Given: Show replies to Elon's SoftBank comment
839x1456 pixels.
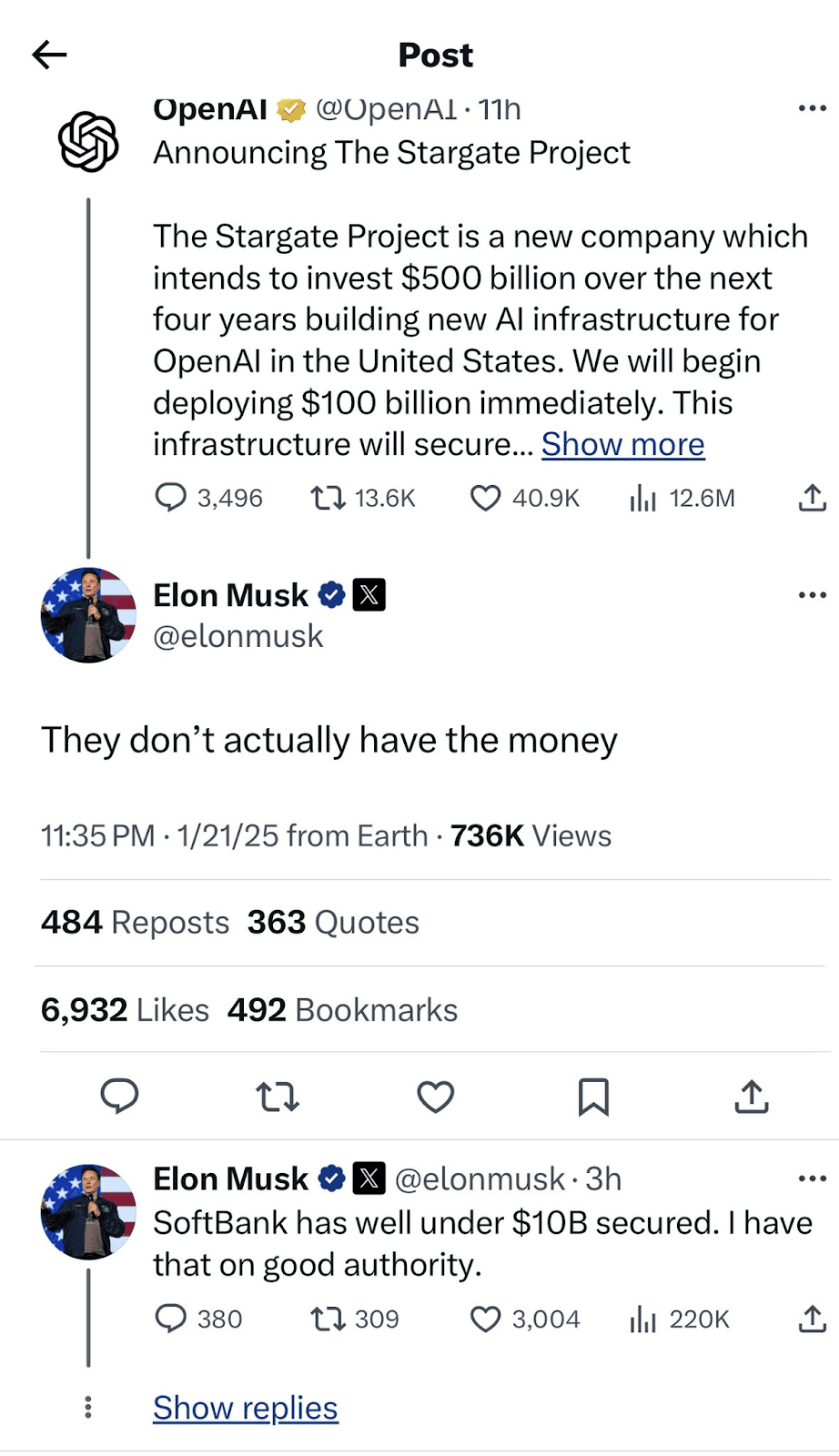Looking at the screenshot, I should point(245,1407).
